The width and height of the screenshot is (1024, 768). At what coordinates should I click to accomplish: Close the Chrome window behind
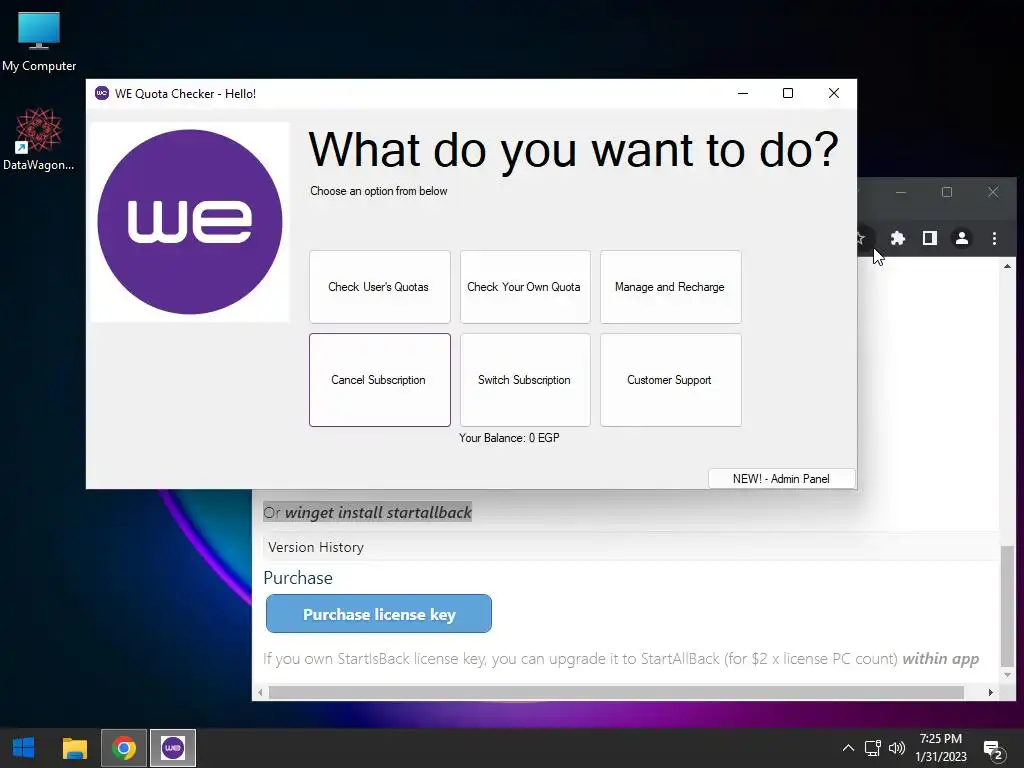(x=993, y=192)
